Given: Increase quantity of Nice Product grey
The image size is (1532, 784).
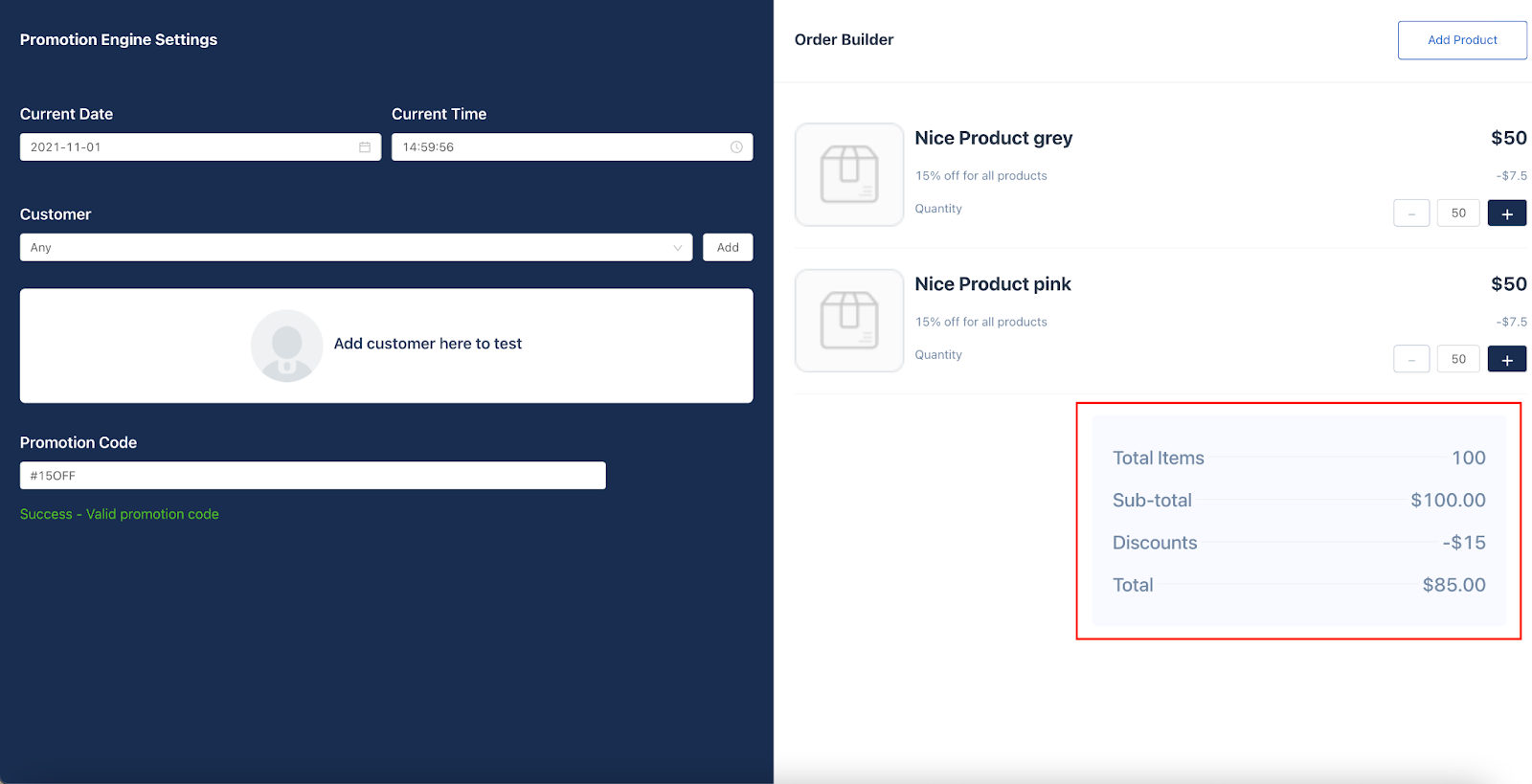Looking at the screenshot, I should click(x=1507, y=213).
